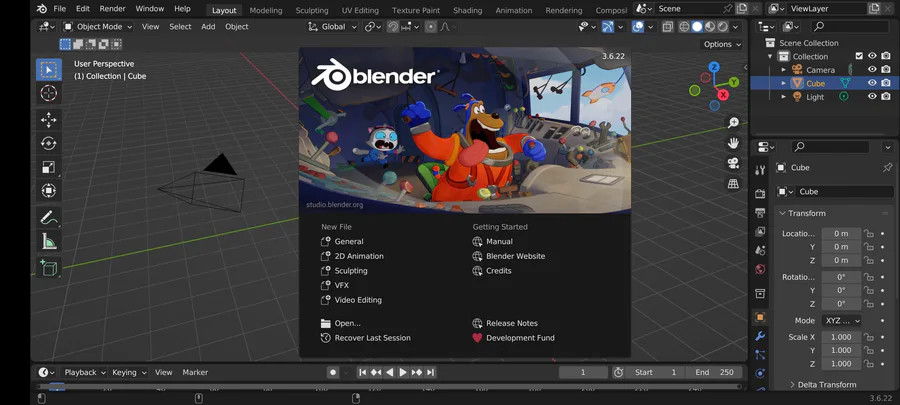This screenshot has width=900, height=405.
Task: Open the Keying dropdown in timeline
Action: click(130, 372)
